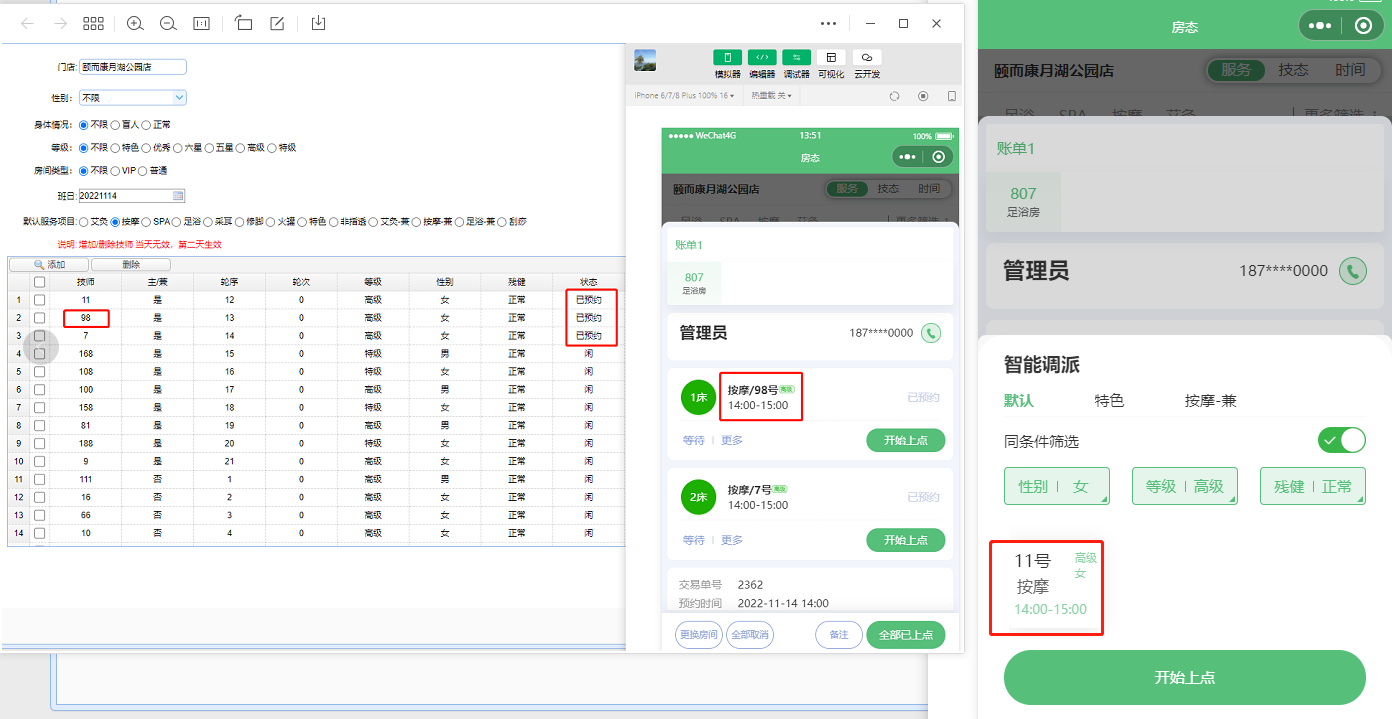This screenshot has width=1392, height=719.
Task: Click the 更换房间 button
Action: pyautogui.click(x=699, y=635)
